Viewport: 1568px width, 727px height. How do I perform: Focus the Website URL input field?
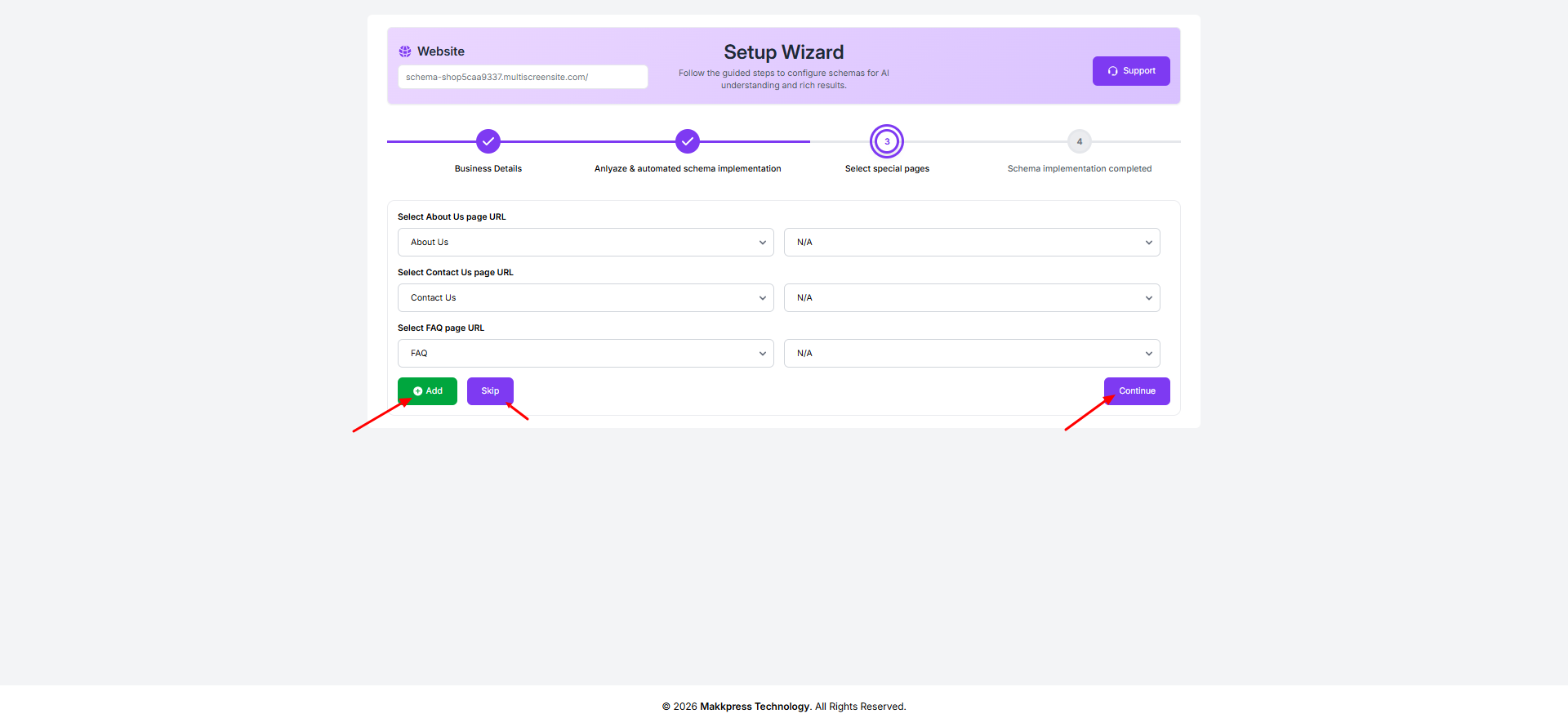pyautogui.click(x=523, y=77)
